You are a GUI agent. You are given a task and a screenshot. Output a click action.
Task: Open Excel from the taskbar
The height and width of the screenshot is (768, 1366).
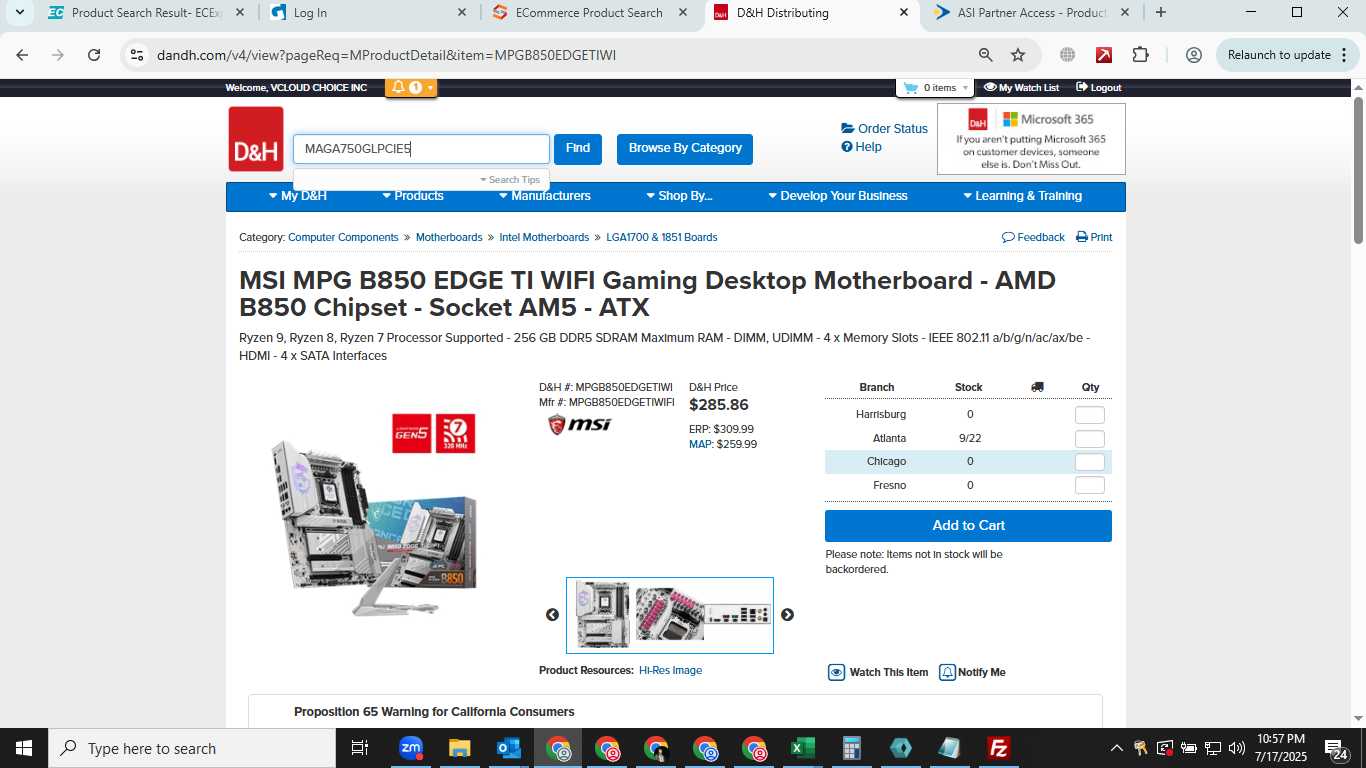pos(802,748)
